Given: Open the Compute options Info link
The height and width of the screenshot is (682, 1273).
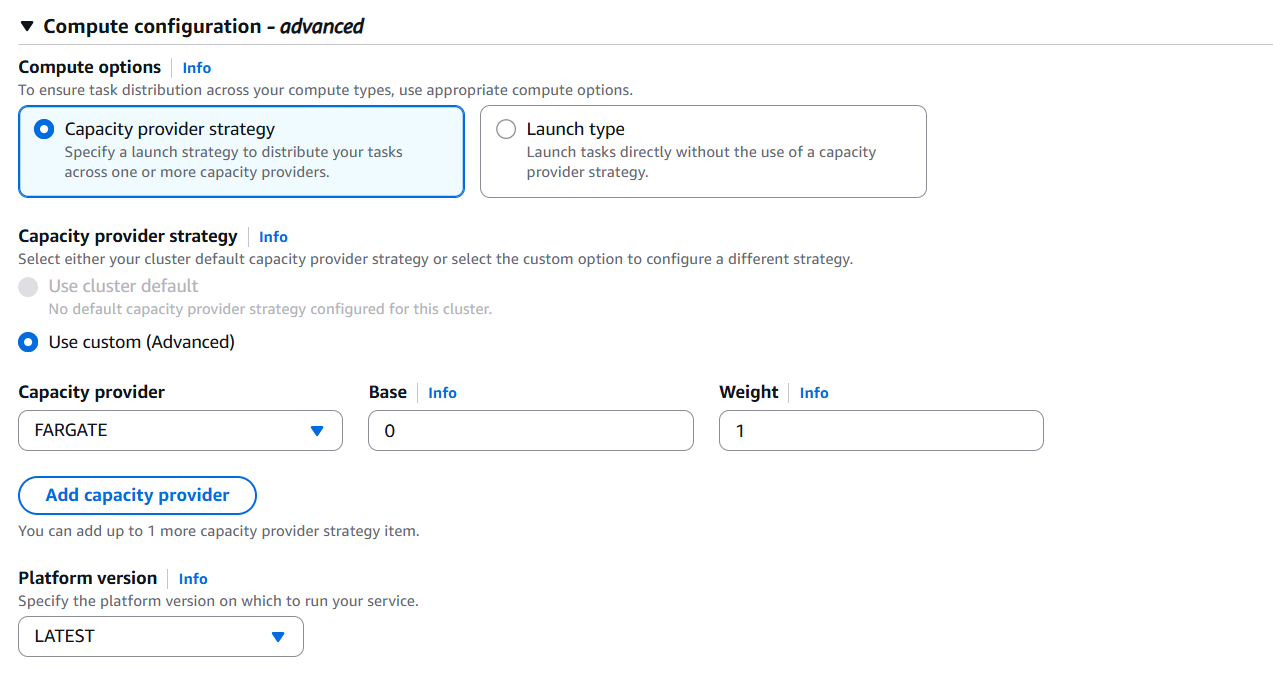Looking at the screenshot, I should 196,67.
